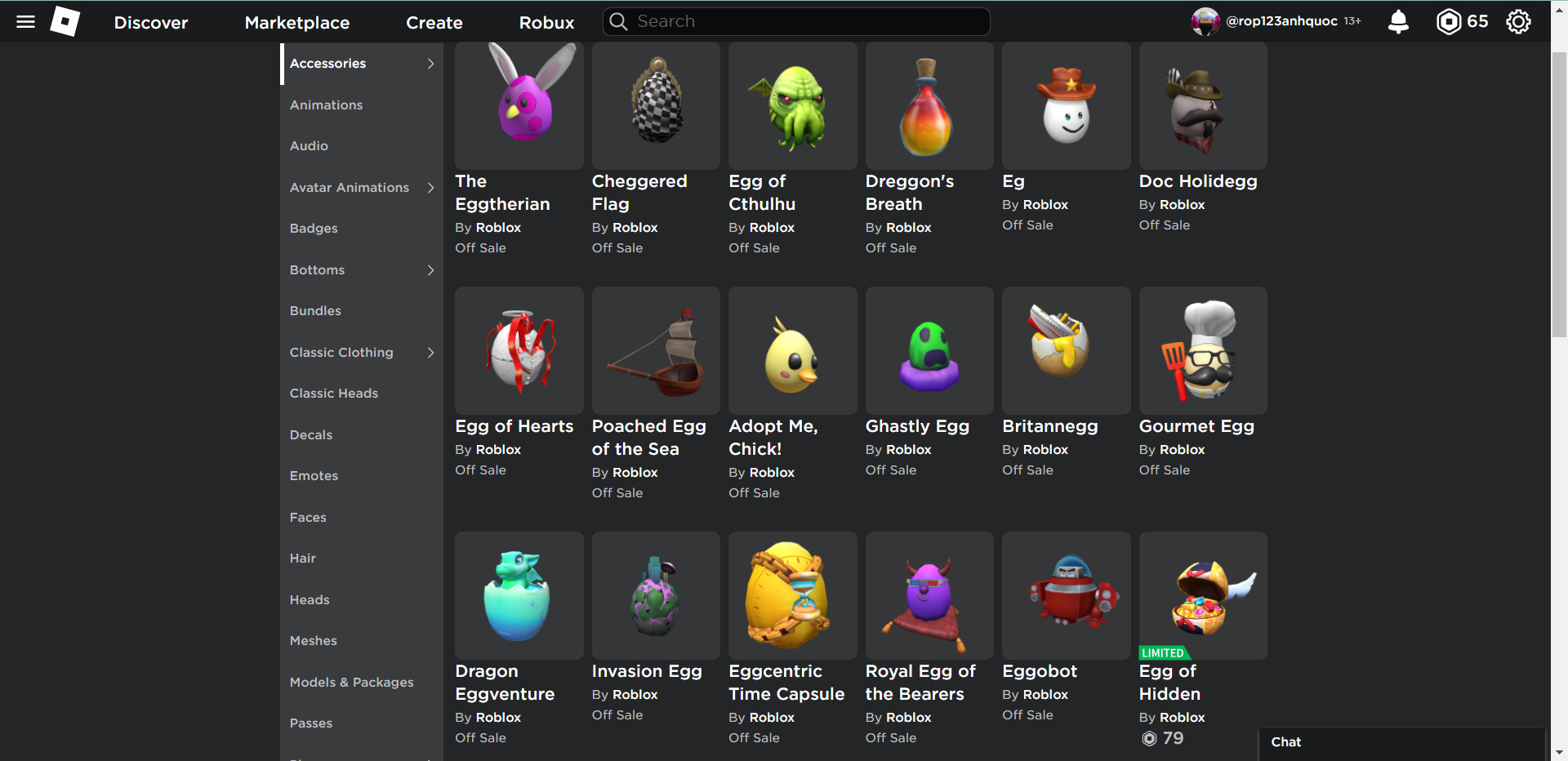Open the Gourmet Egg item link
Viewport: 1568px width, 761px height.
[1196, 426]
